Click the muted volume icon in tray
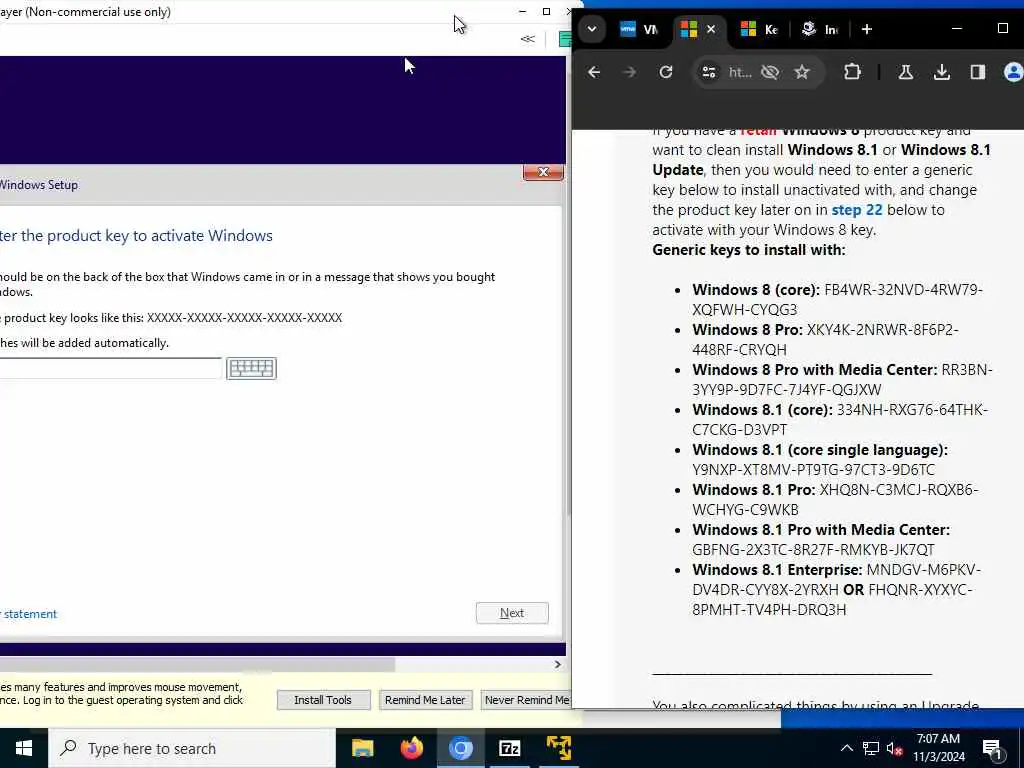1024x768 pixels. 895,748
